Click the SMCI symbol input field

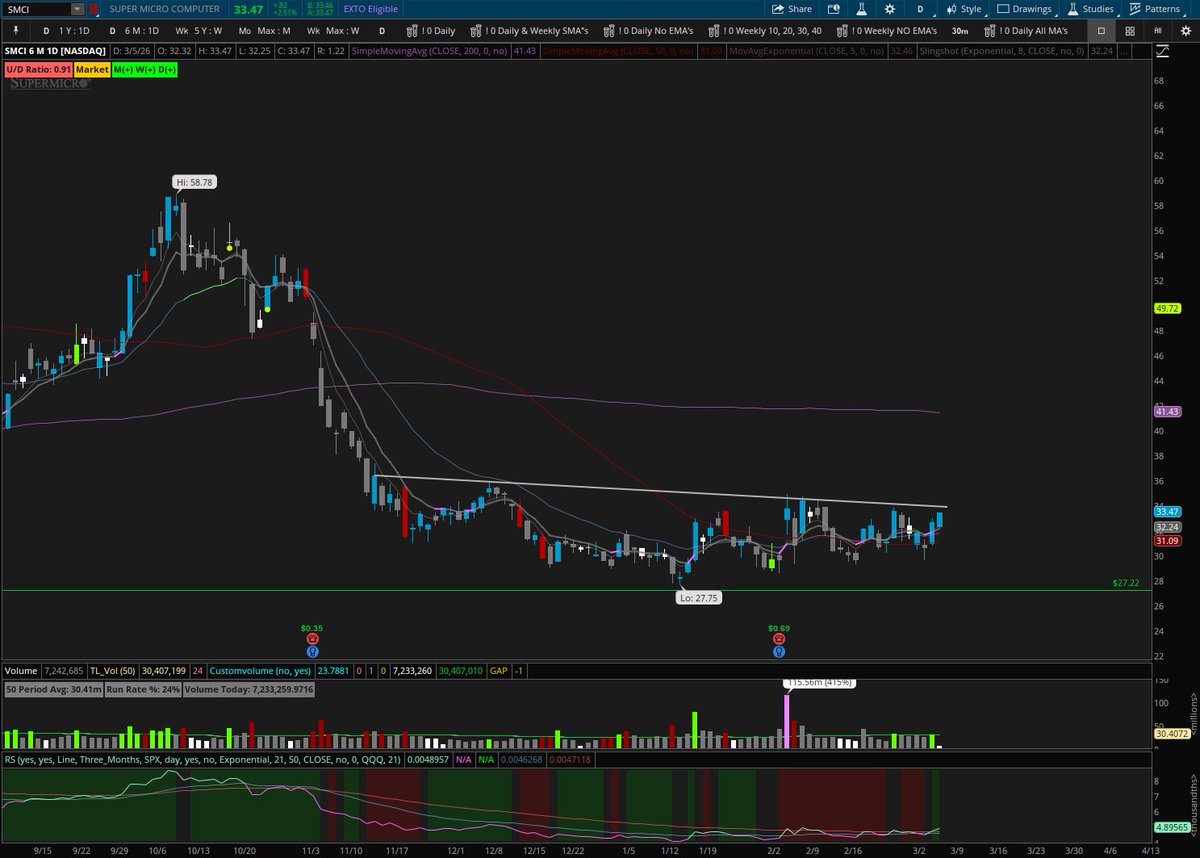point(37,9)
